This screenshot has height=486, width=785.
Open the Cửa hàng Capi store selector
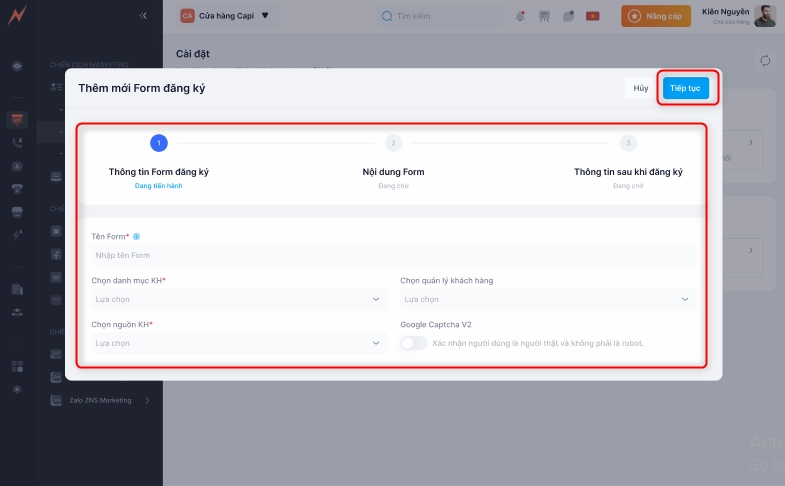pos(225,16)
